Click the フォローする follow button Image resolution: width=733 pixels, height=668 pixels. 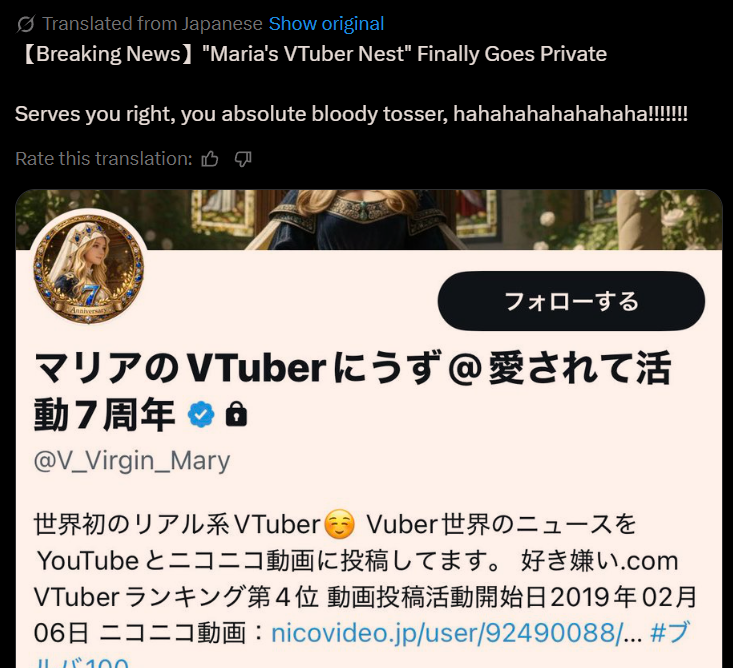pos(571,301)
